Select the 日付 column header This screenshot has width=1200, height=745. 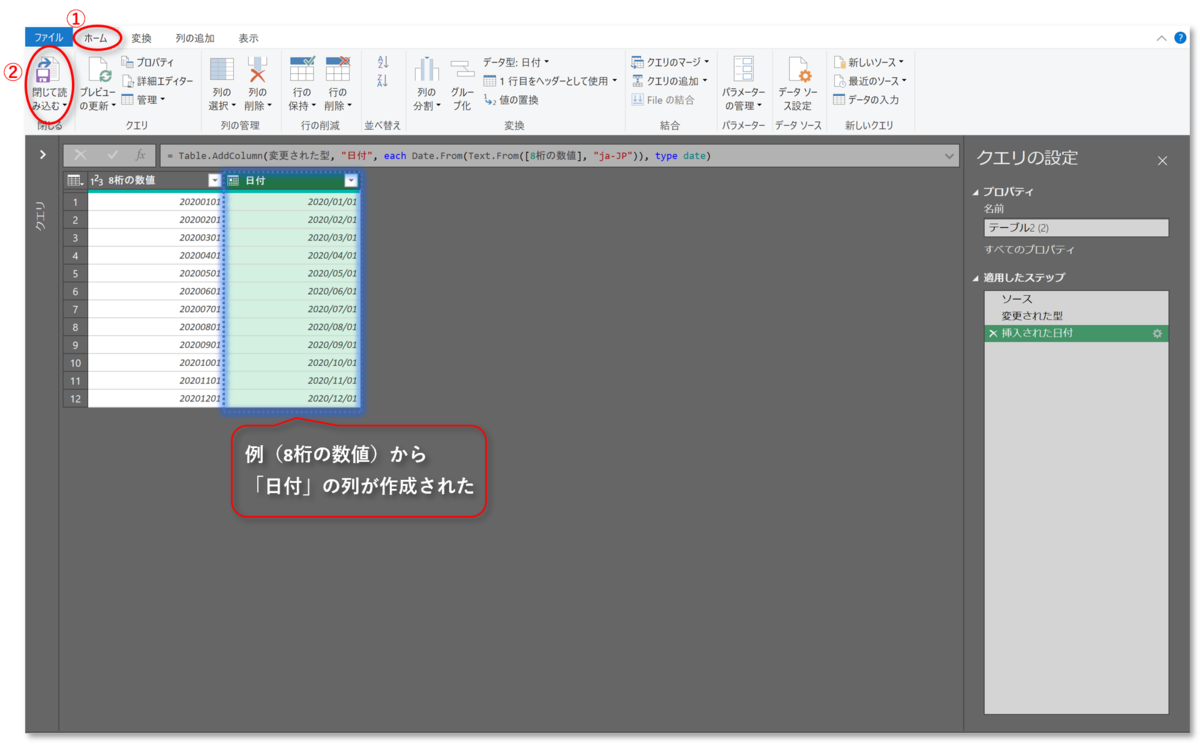click(292, 180)
